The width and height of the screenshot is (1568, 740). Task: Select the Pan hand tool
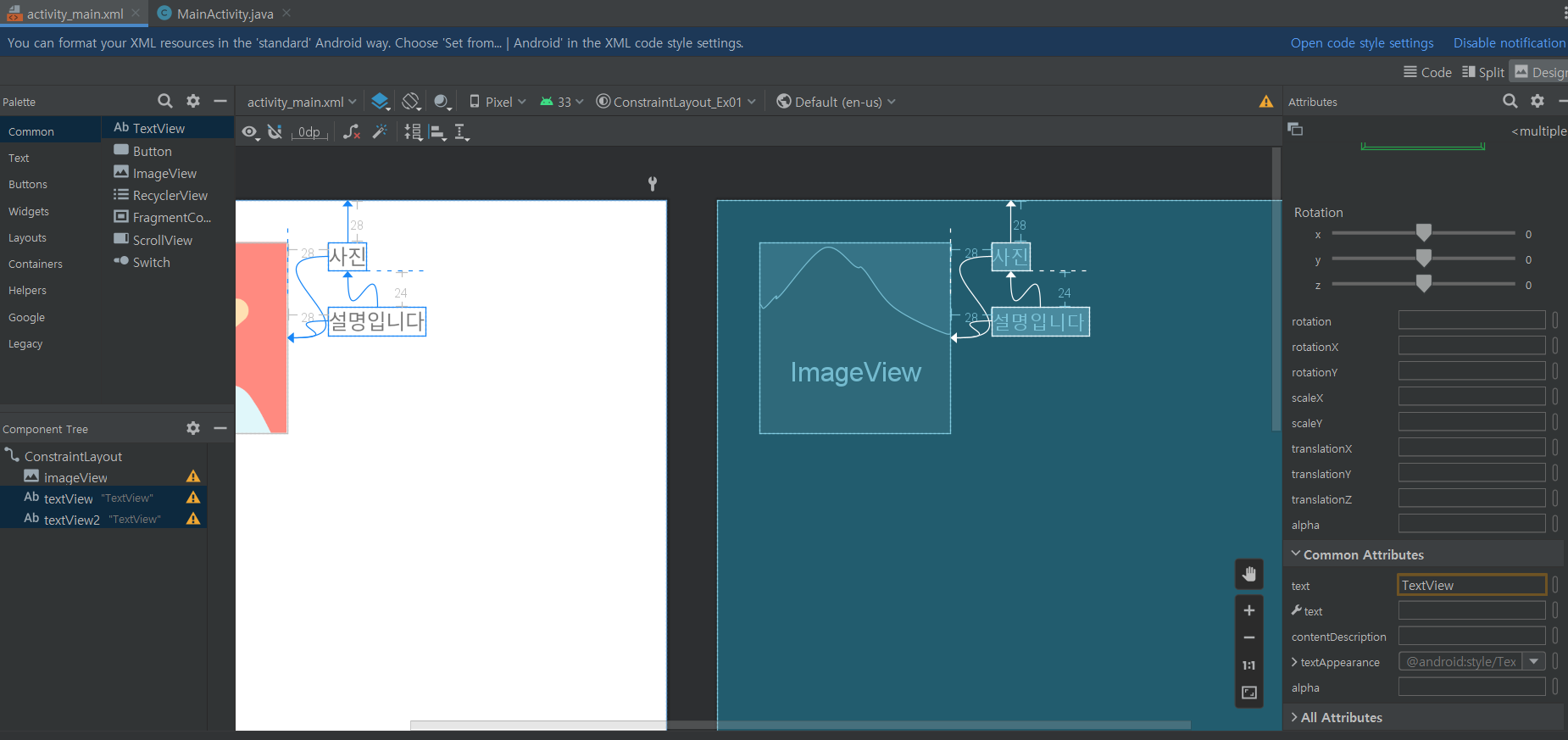tap(1249, 574)
